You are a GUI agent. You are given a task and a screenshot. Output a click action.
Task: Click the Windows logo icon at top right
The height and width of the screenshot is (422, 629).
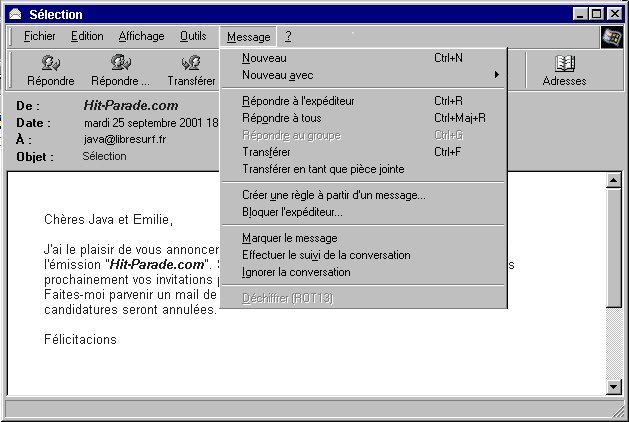point(611,37)
